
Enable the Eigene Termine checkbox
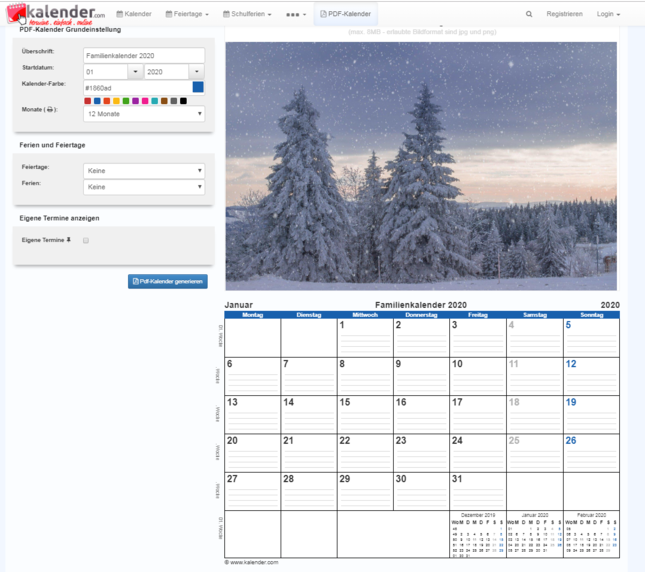pos(87,241)
